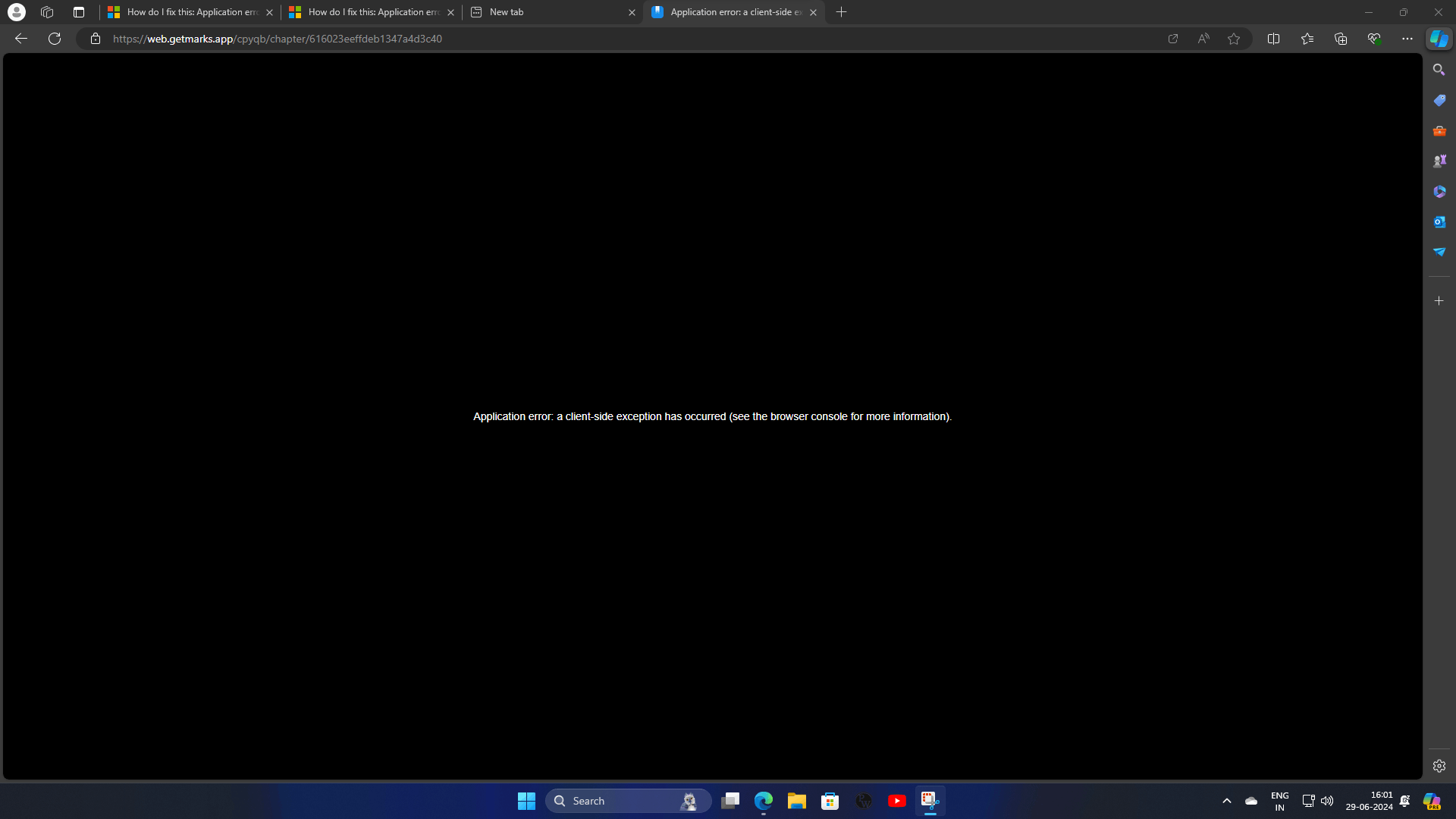The image size is (1456, 819).
Task: Click the browser Refresh icon
Action: tap(55, 39)
